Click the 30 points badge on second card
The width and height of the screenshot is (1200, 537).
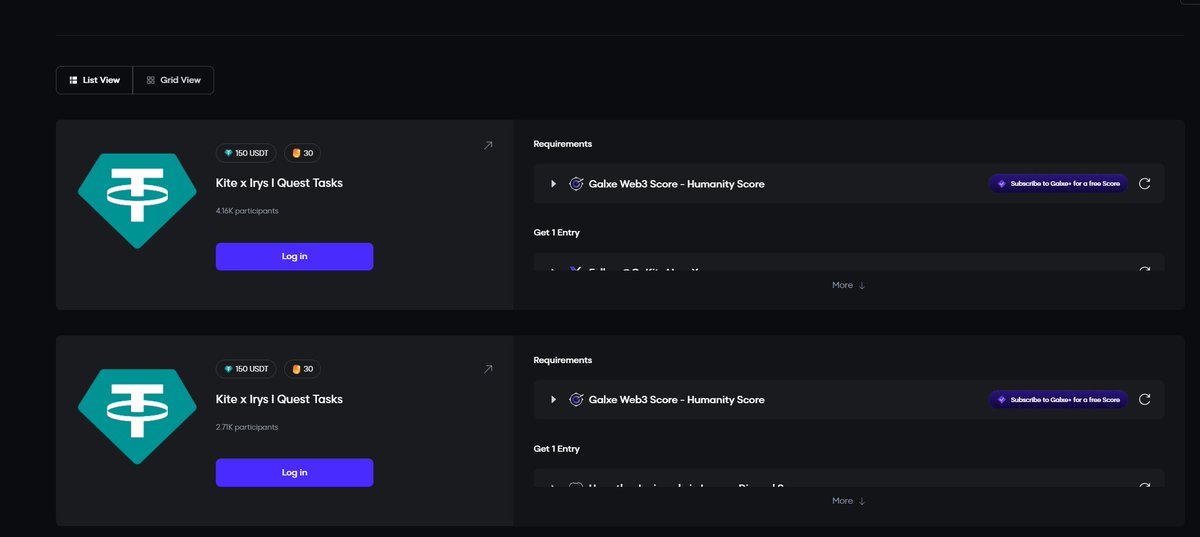pyautogui.click(x=302, y=369)
